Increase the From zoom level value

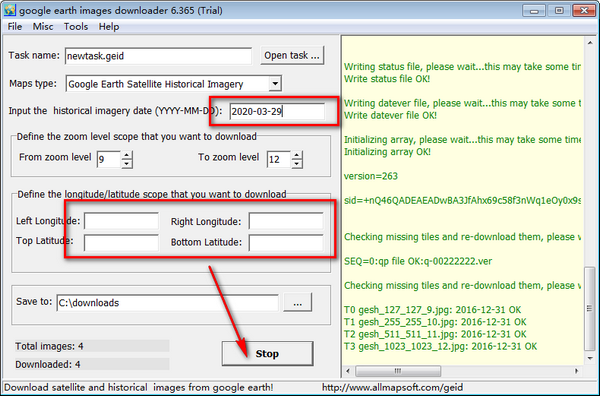[x=127, y=155]
